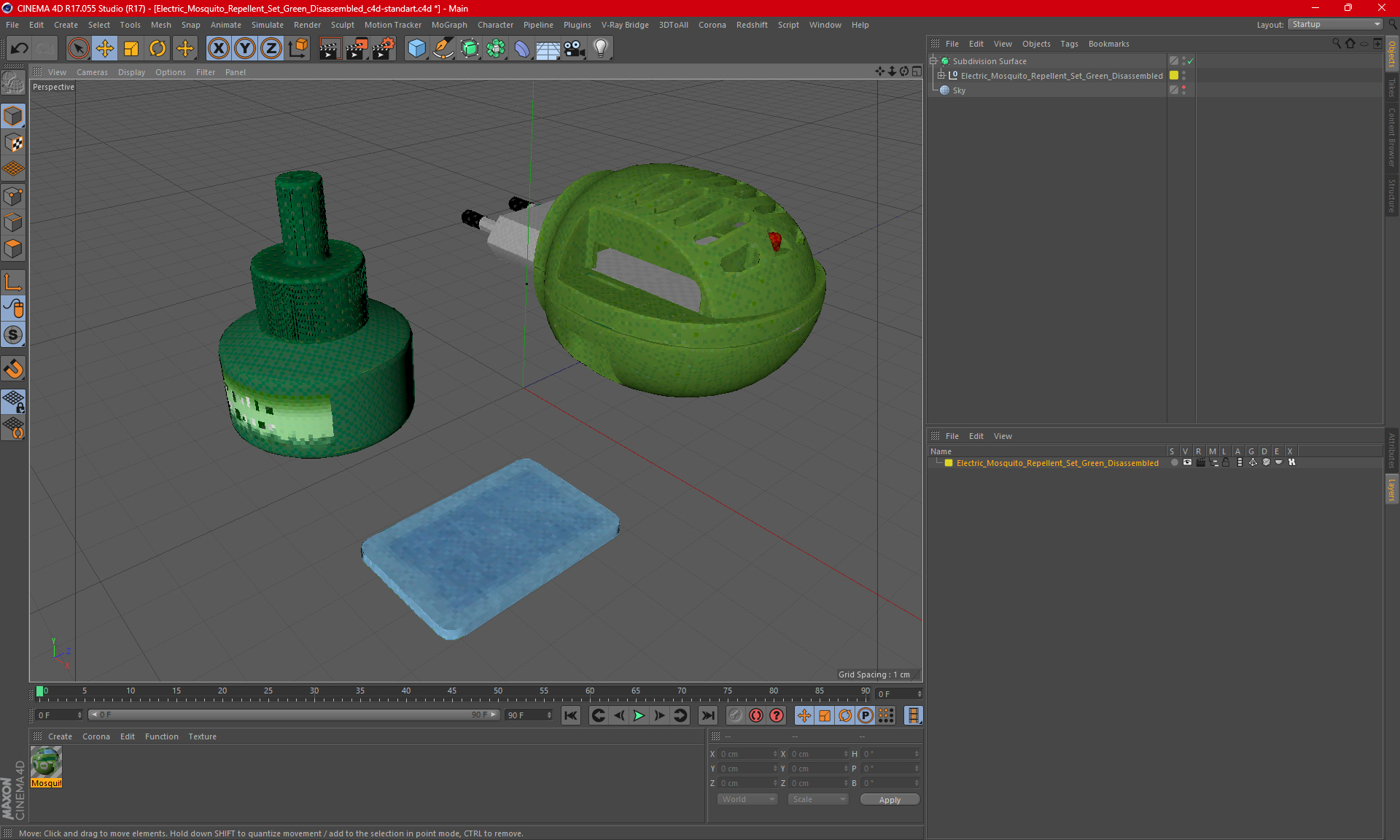Click the Play Forward button
The height and width of the screenshot is (840, 1400).
(639, 715)
